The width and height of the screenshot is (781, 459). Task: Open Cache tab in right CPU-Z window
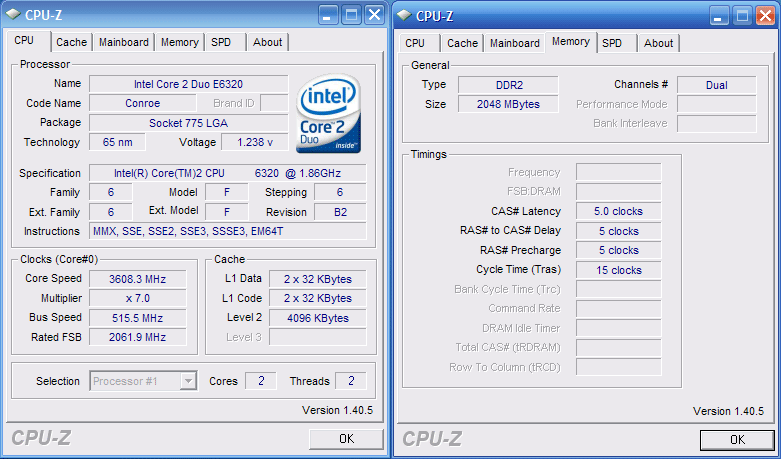coord(462,43)
